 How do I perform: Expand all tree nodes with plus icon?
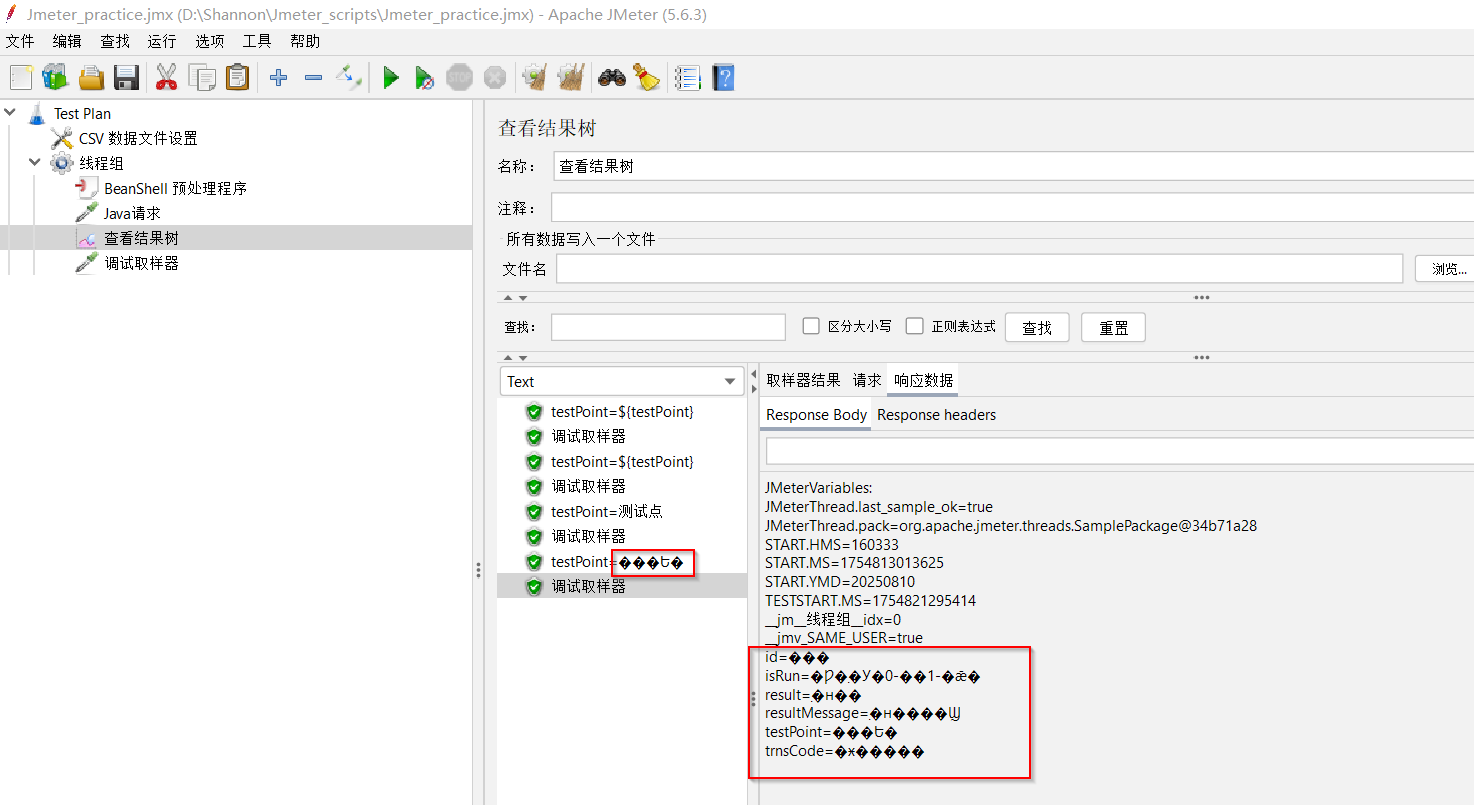pos(279,77)
